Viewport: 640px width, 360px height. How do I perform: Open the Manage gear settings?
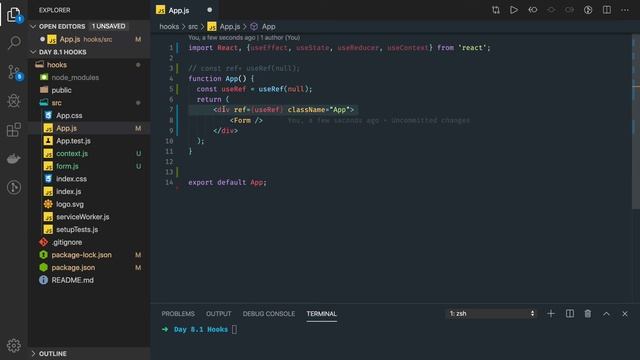(x=14, y=345)
